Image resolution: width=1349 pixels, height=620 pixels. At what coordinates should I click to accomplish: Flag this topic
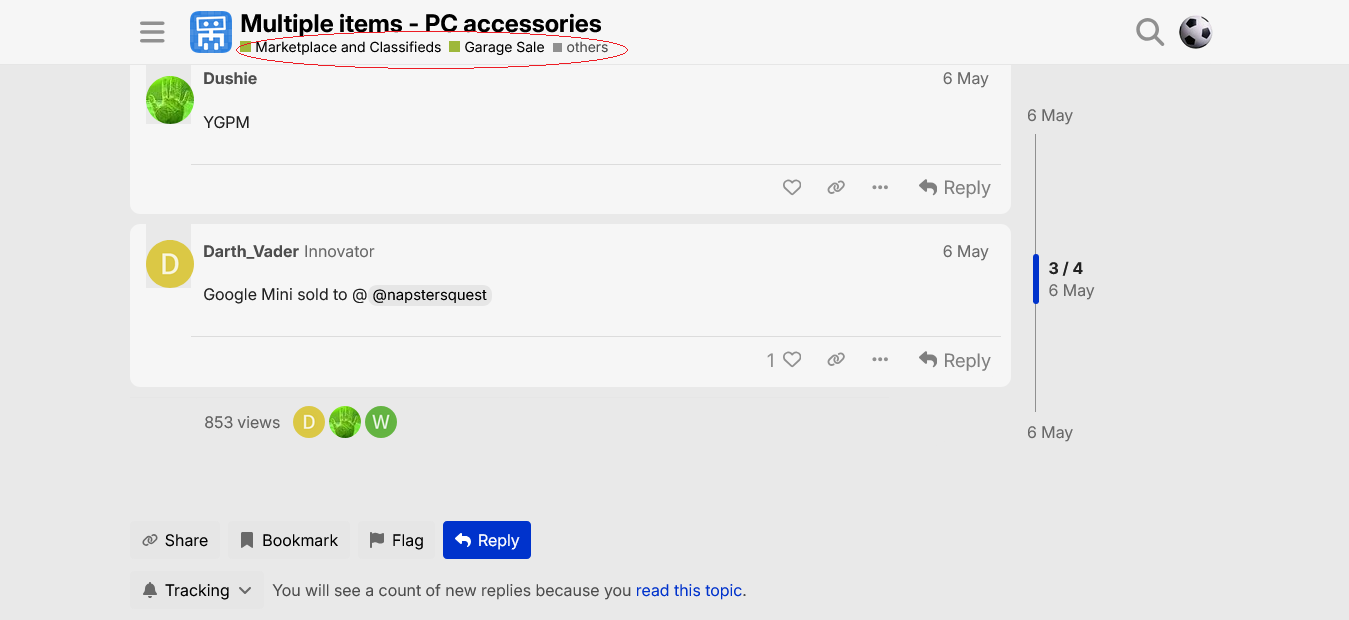[x=396, y=540]
